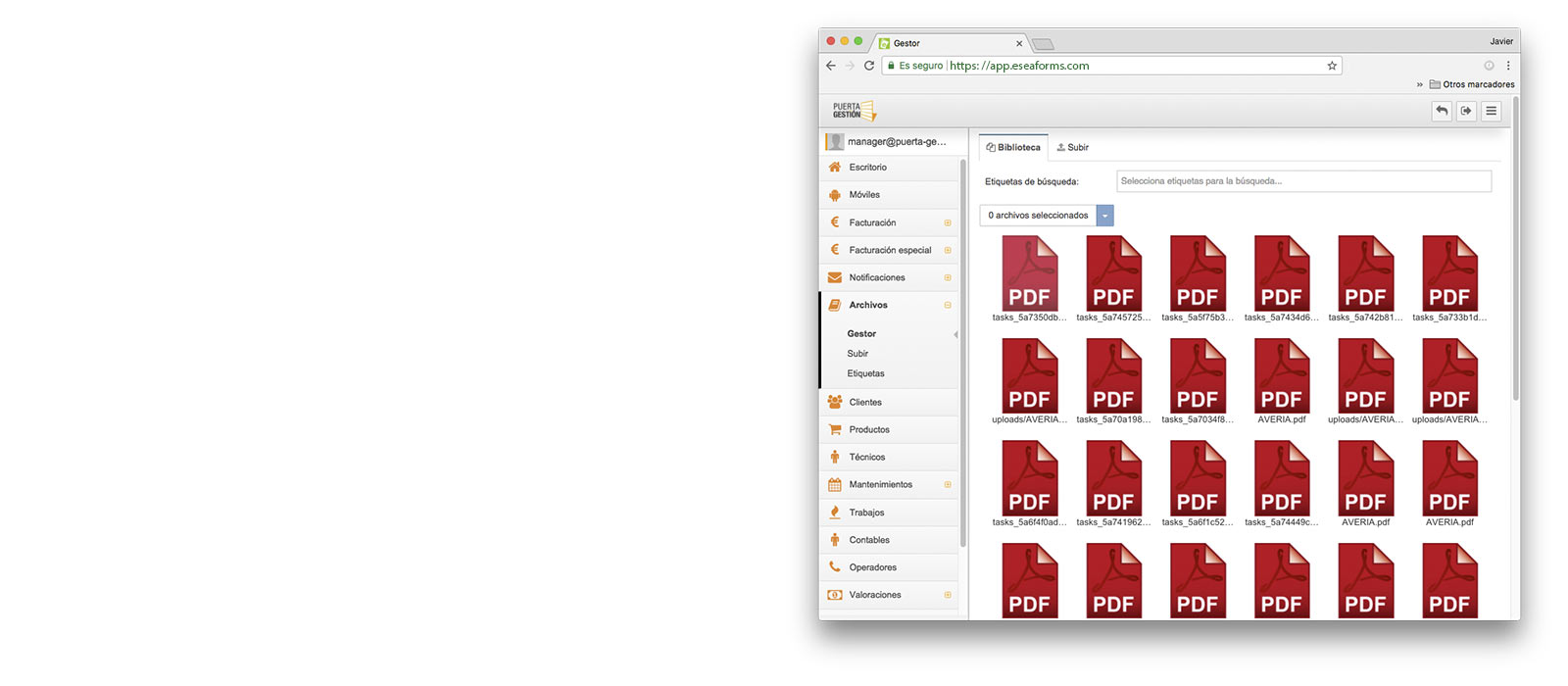Image resolution: width=1568 pixels, height=686 pixels.
Task: Expand the Mantenimientos submenu
Action: coord(948,484)
